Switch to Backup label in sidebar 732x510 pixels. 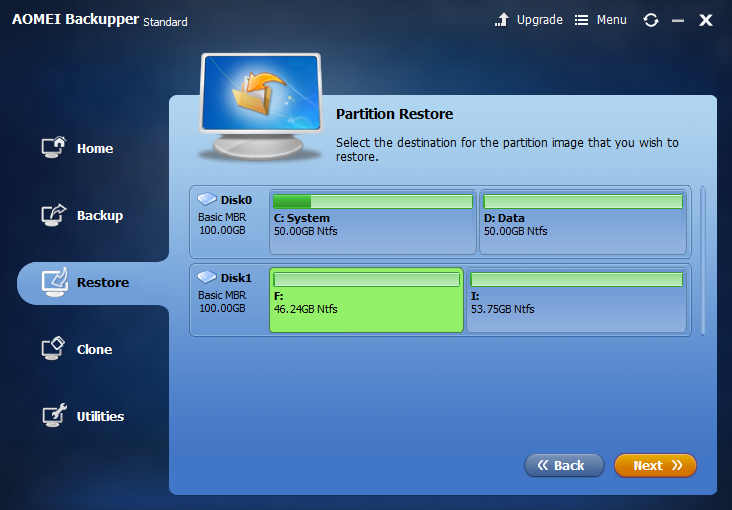(100, 216)
